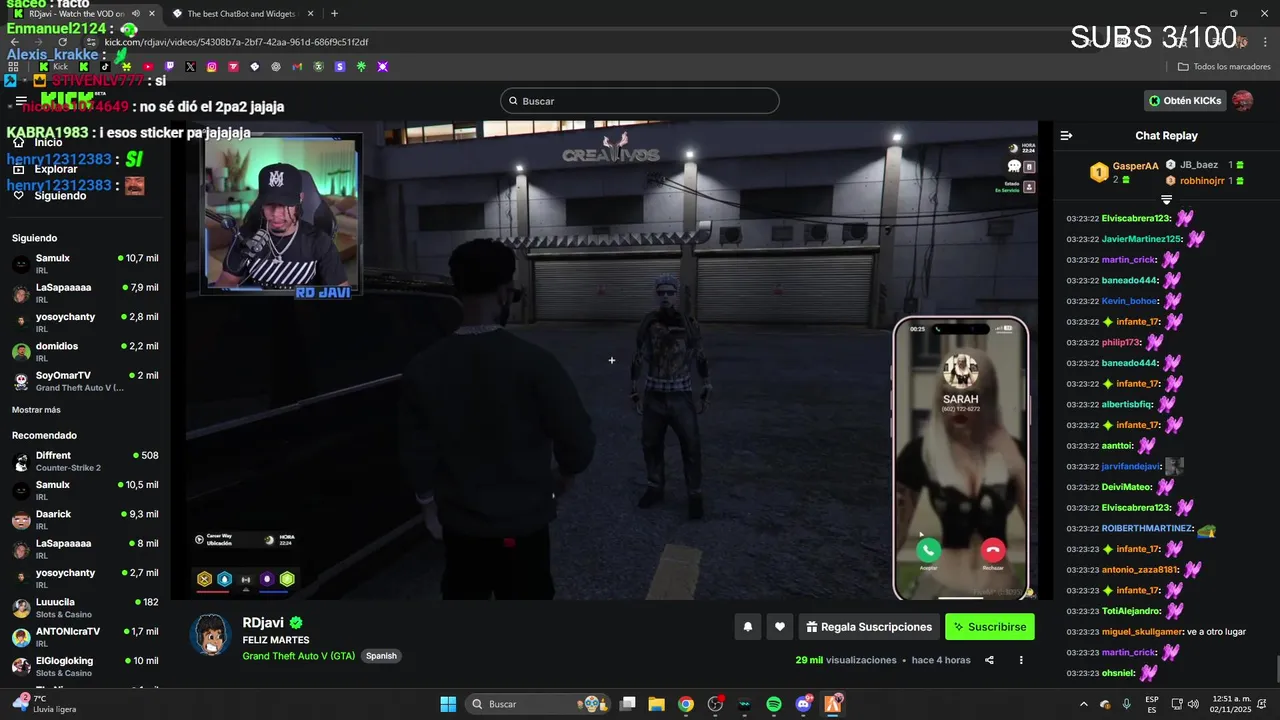Open Luuucila Slots & Casino channel
Viewport: 1280px width, 720px height.
85,608
